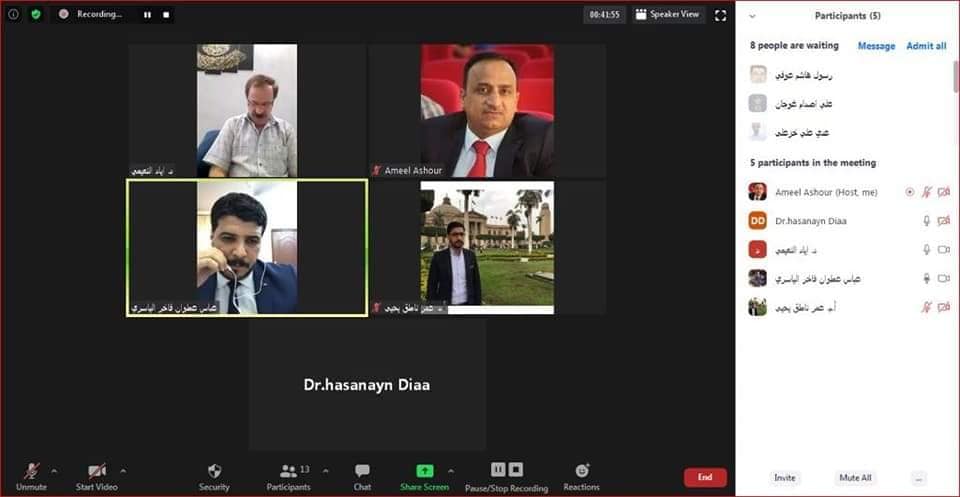
Task: Pause recording using the bottom toolbar pause icon
Action: 498,469
